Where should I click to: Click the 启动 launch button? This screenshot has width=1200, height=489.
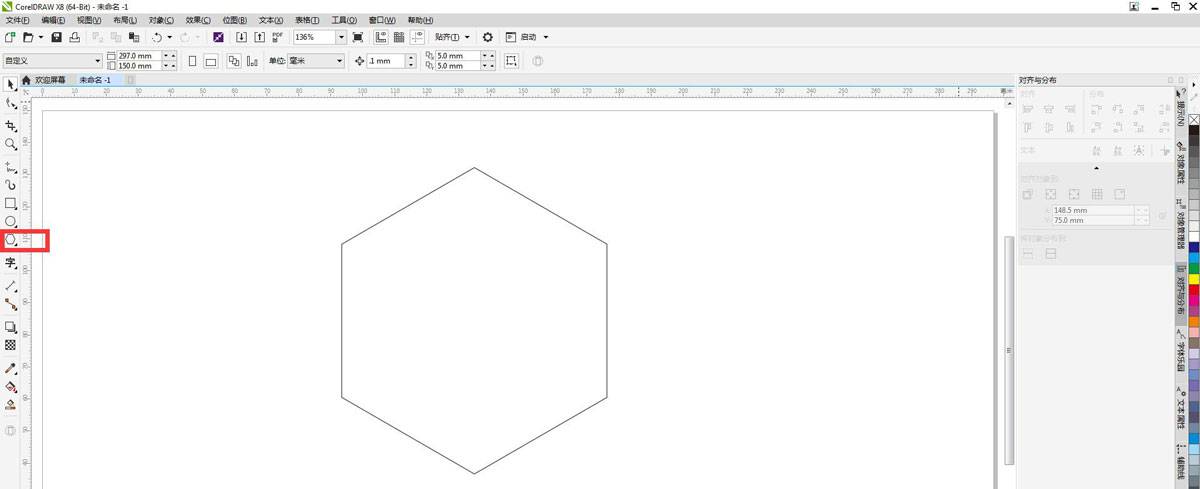tap(528, 37)
